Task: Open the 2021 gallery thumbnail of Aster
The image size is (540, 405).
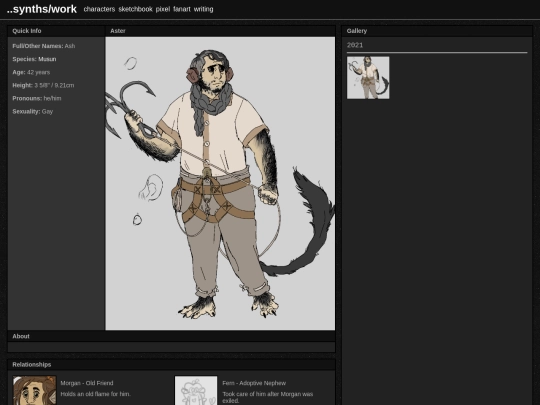Action: click(x=368, y=77)
